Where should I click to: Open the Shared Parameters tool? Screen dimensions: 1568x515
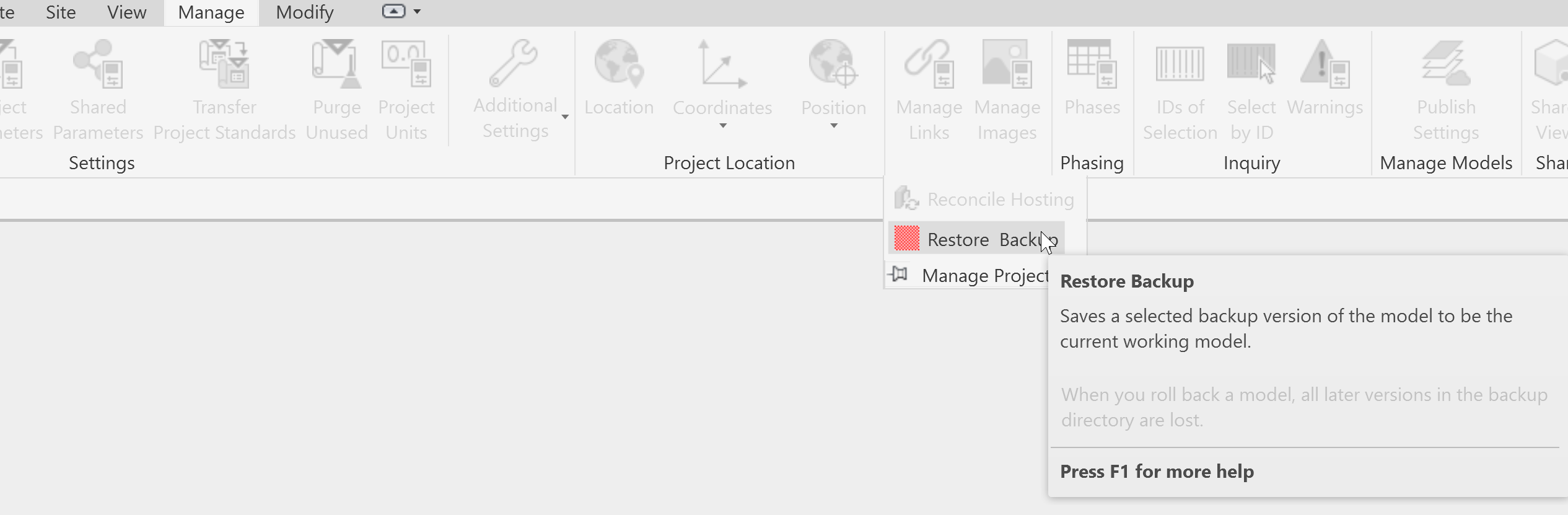(x=98, y=87)
